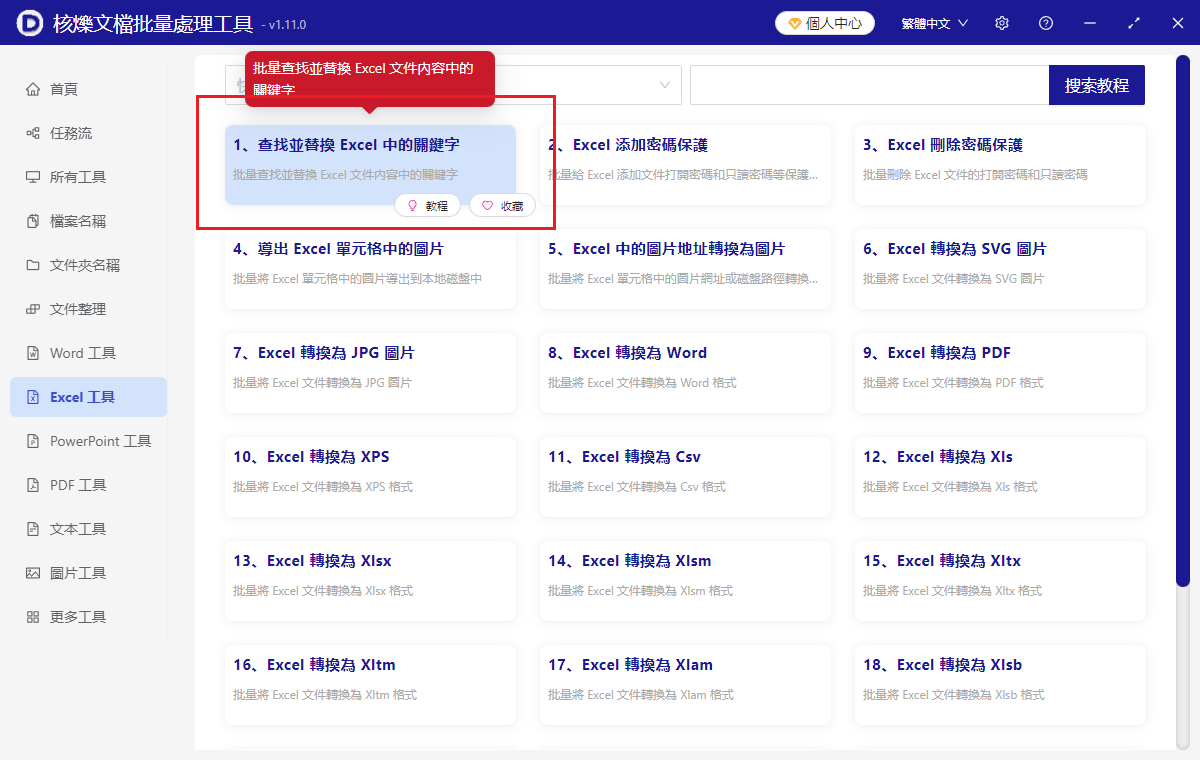Open Excel 轉換為 SVG 圖片 tool
This screenshot has height=760, width=1200.
[1000, 269]
